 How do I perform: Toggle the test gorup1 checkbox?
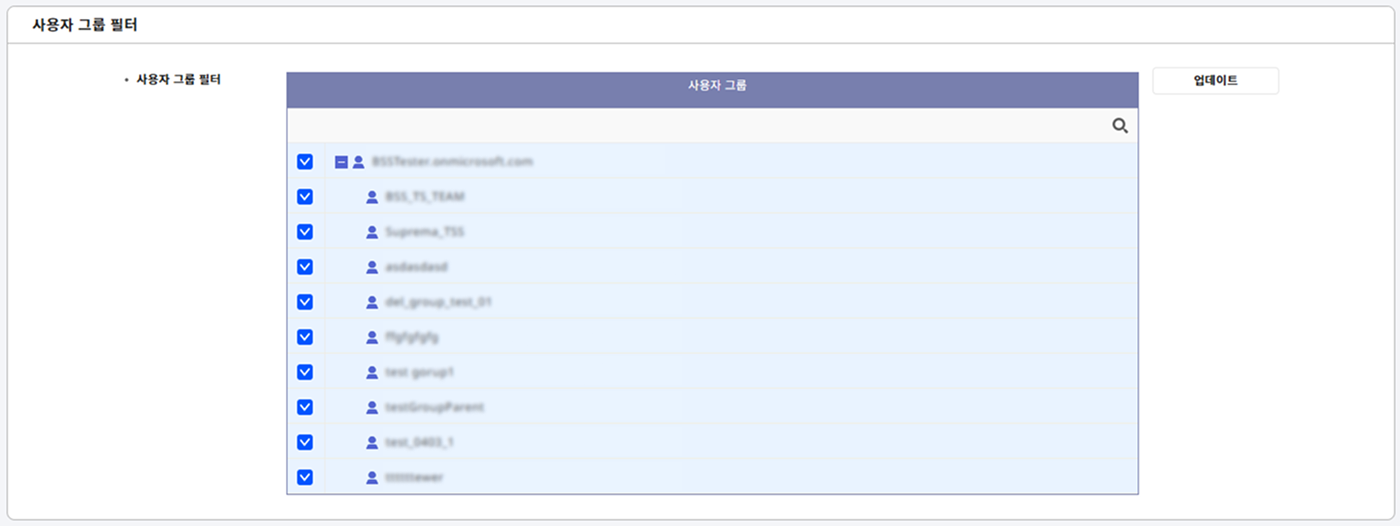(x=305, y=372)
